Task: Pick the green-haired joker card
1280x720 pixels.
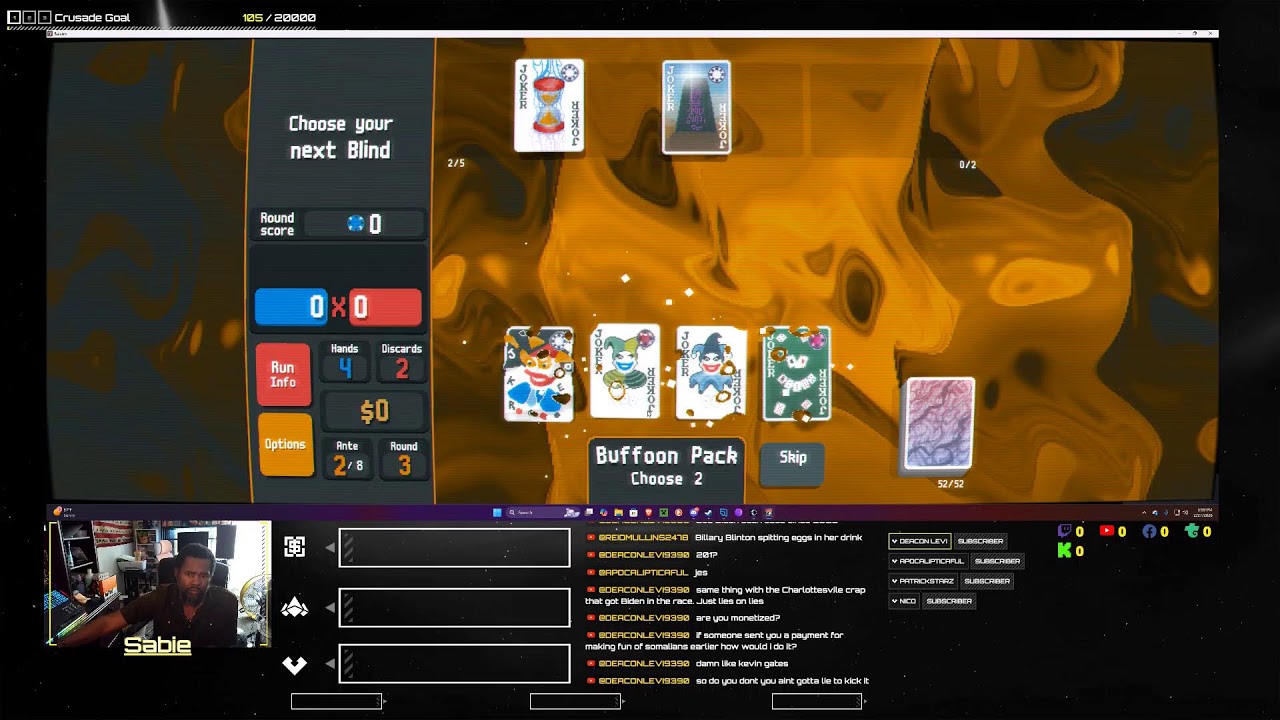Action: tap(625, 371)
